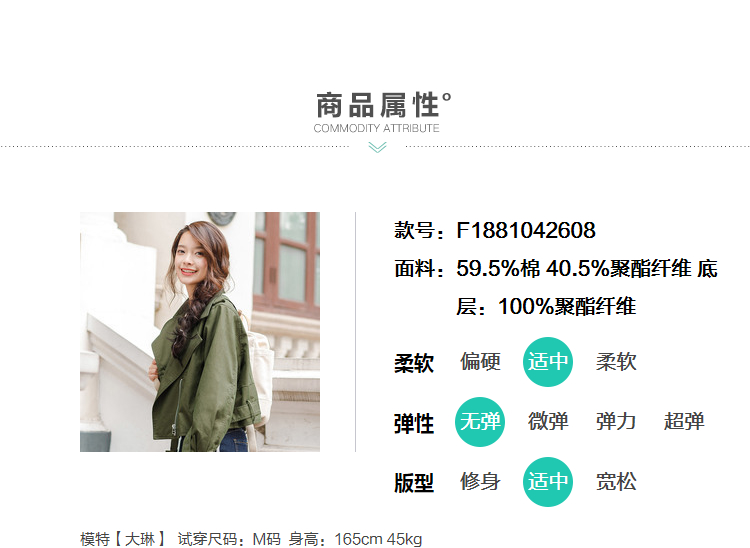Choose 超弹 elasticity option
750x548 pixels.
[684, 421]
